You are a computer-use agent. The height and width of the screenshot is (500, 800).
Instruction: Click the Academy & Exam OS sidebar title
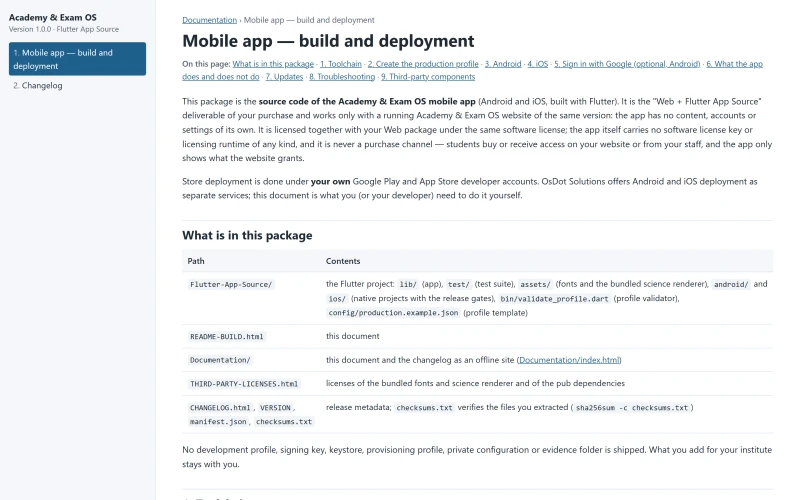(x=53, y=17)
